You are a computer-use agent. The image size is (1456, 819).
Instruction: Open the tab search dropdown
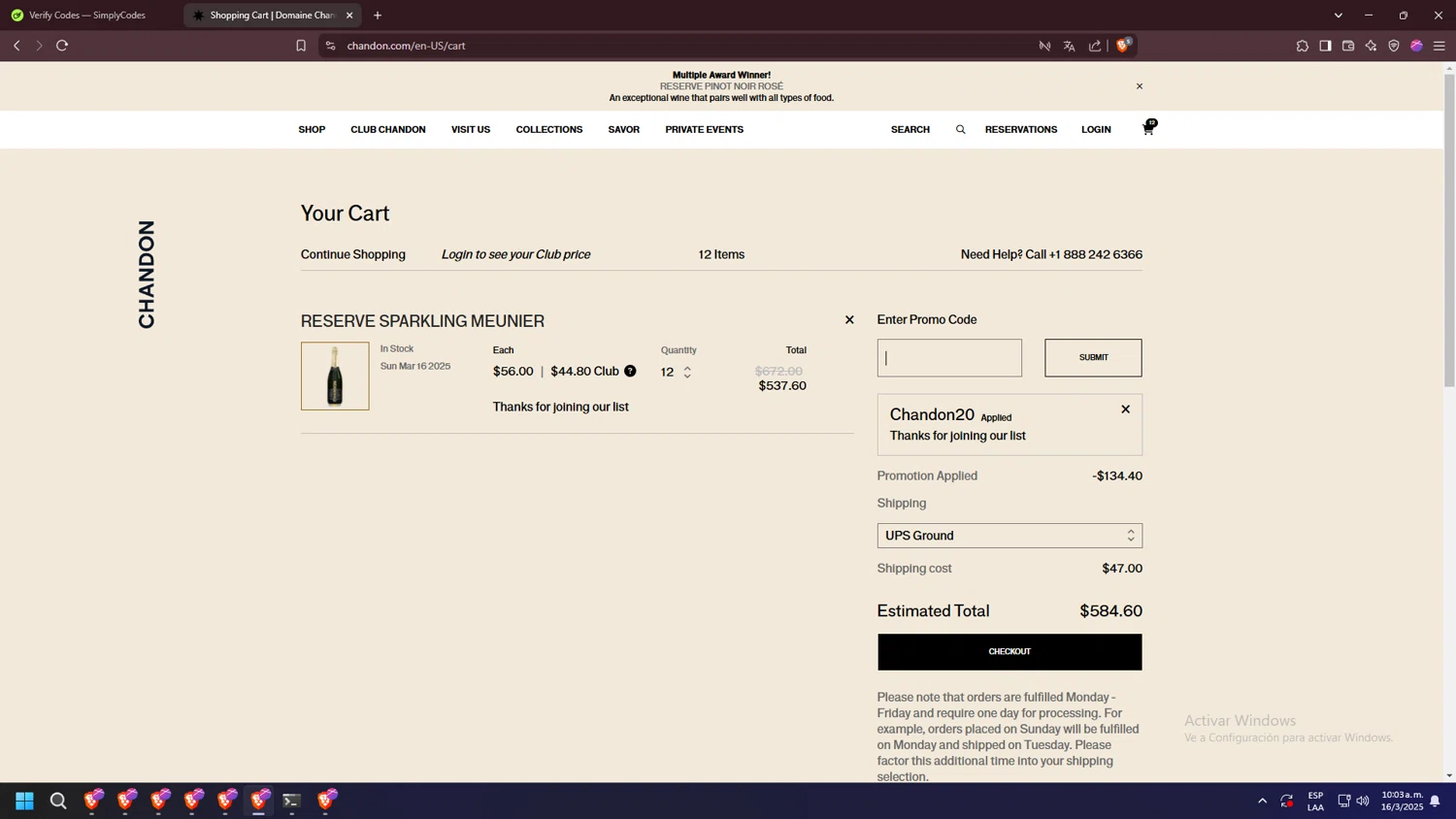click(1338, 16)
